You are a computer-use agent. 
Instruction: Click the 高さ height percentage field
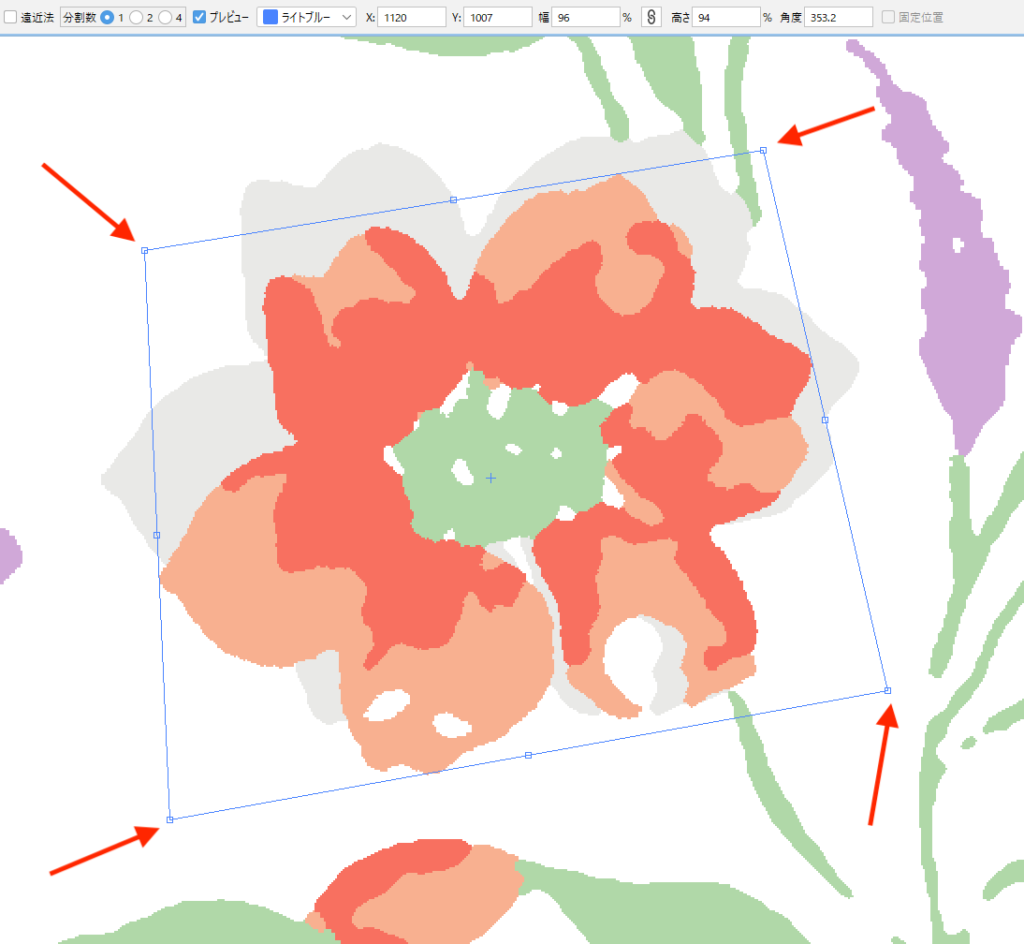726,17
